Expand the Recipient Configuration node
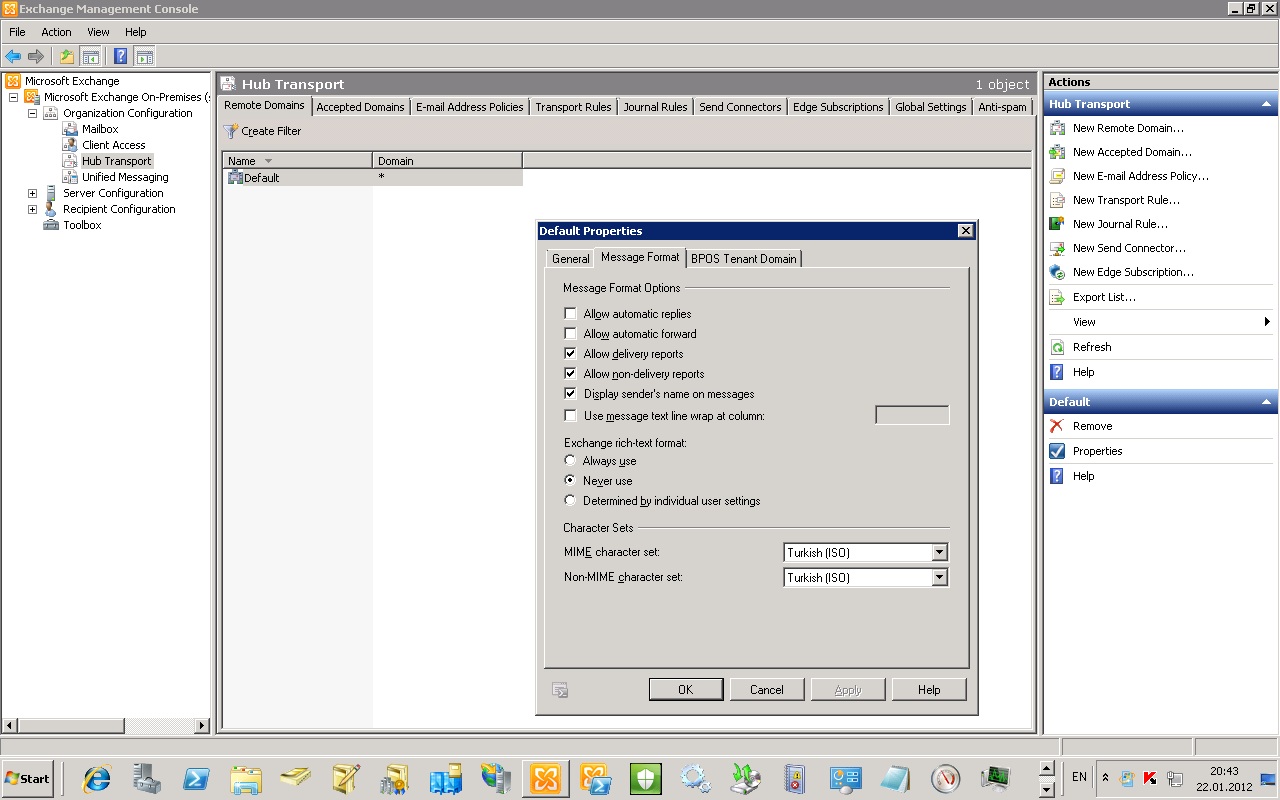Image resolution: width=1280 pixels, height=800 pixels. [32, 209]
